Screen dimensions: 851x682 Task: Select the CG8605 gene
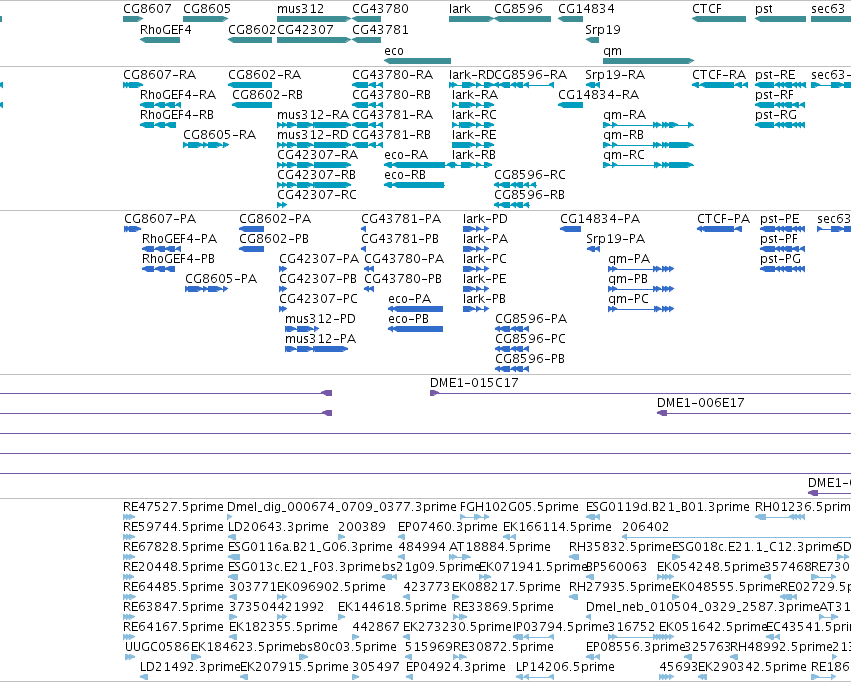(206, 19)
